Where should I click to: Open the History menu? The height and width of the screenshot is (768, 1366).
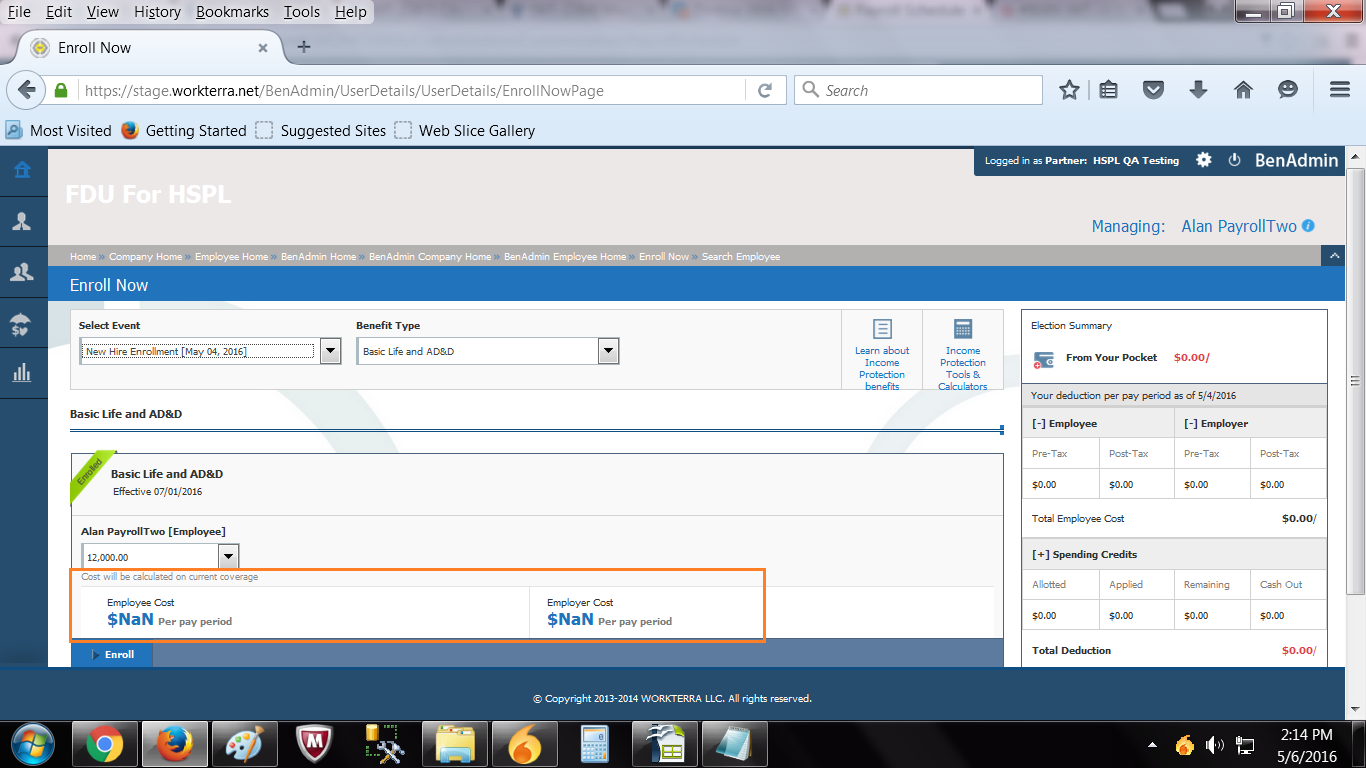(157, 12)
